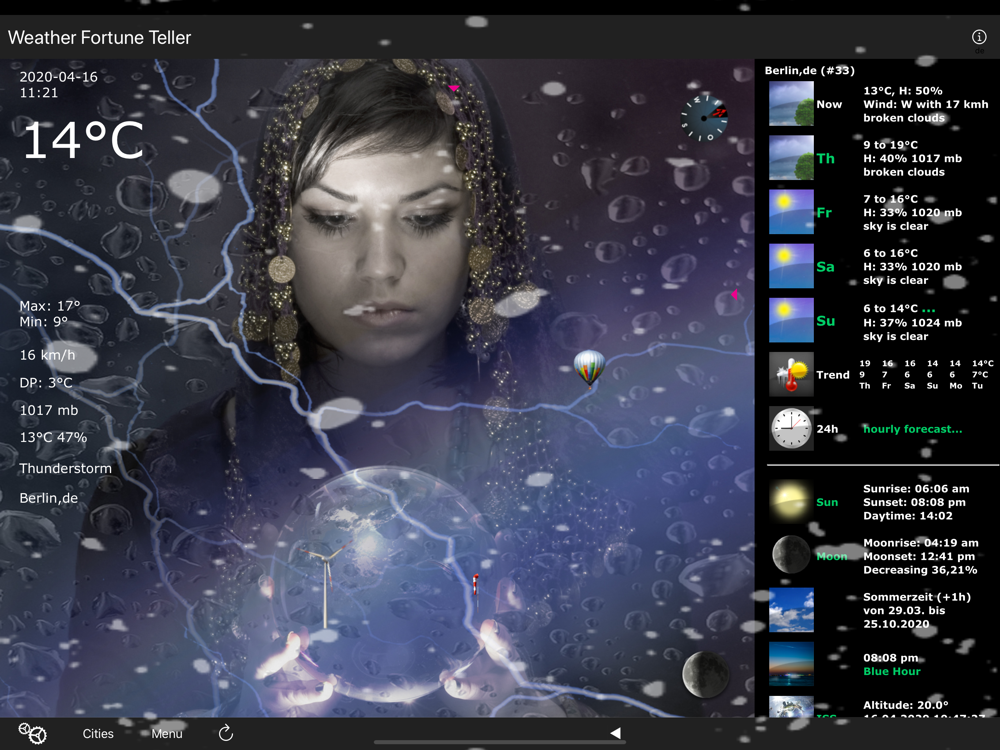Tap the wind compass dial
Screen dimensions: 1000x750
click(704, 118)
